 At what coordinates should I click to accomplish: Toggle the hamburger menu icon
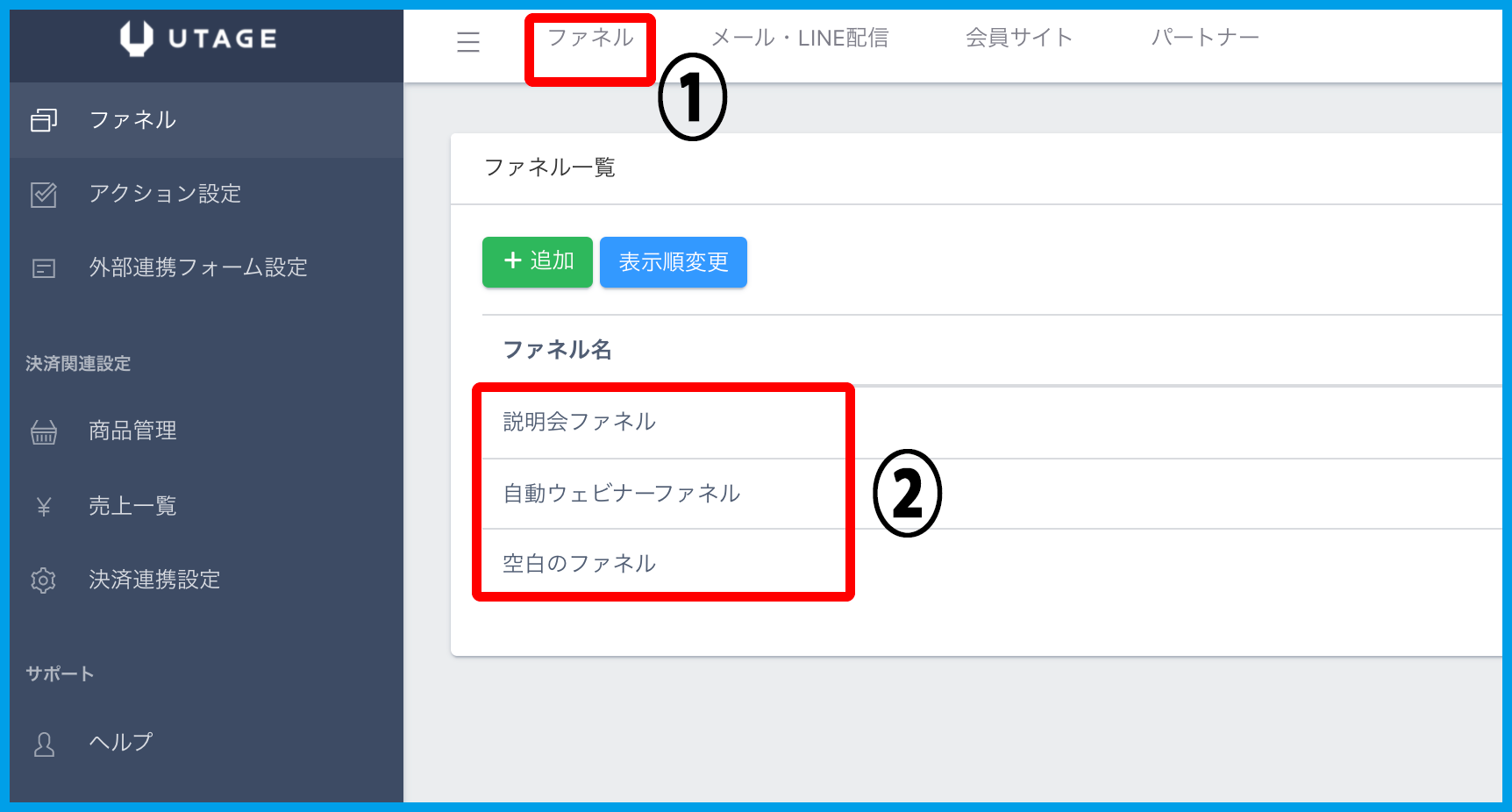[x=468, y=41]
